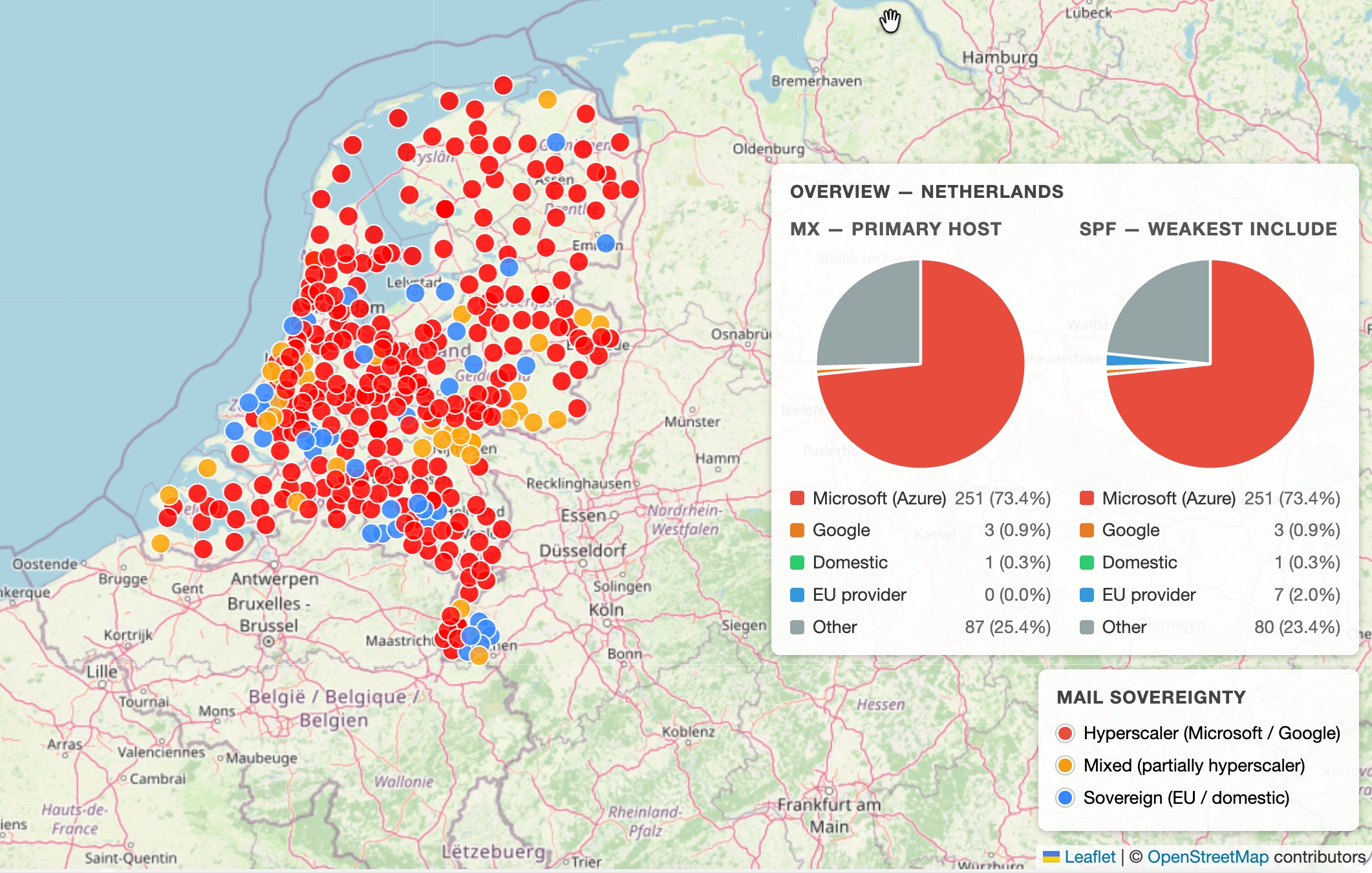Click the red Hyperscaler legend circle icon

pos(1065,733)
